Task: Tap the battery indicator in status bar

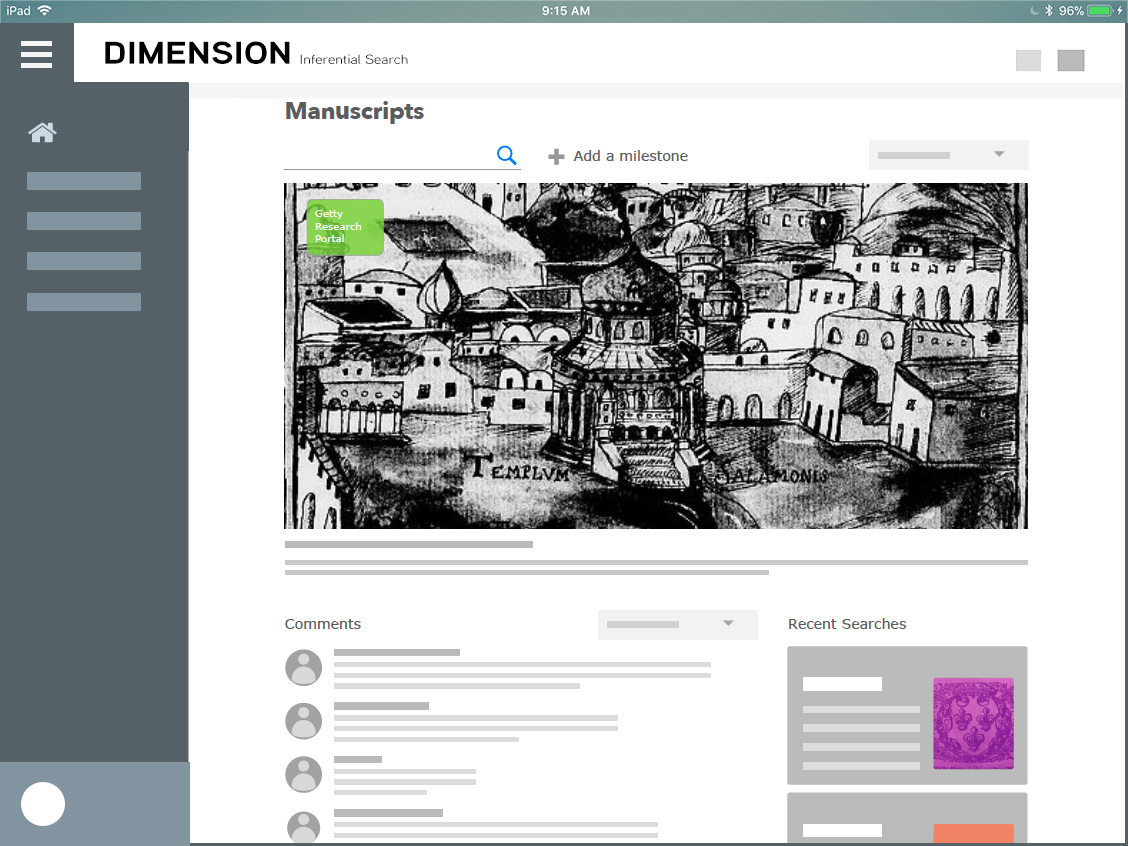Action: coord(1101,11)
